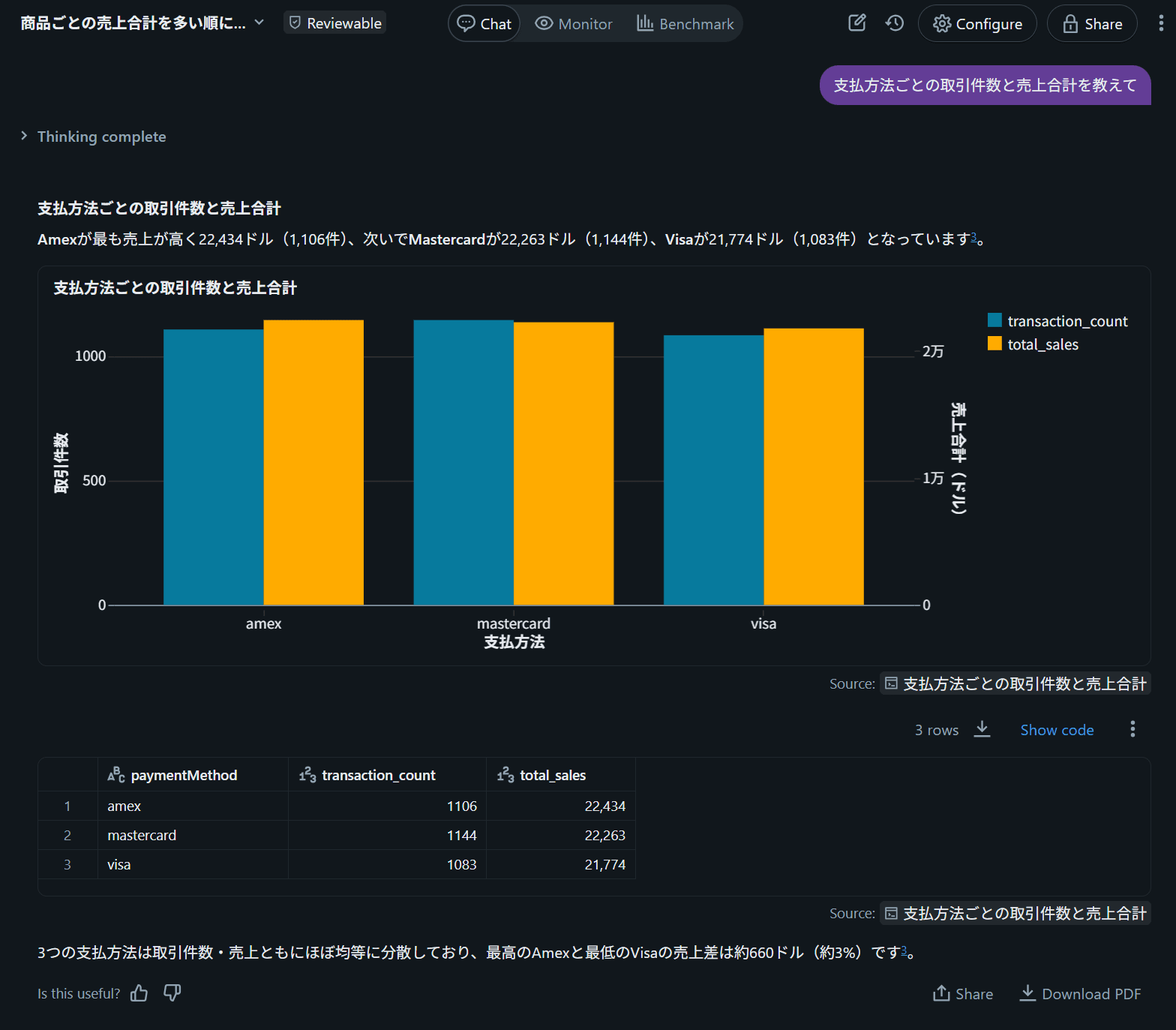
Task: Click the thumbs up feedback icon
Action: 139,993
